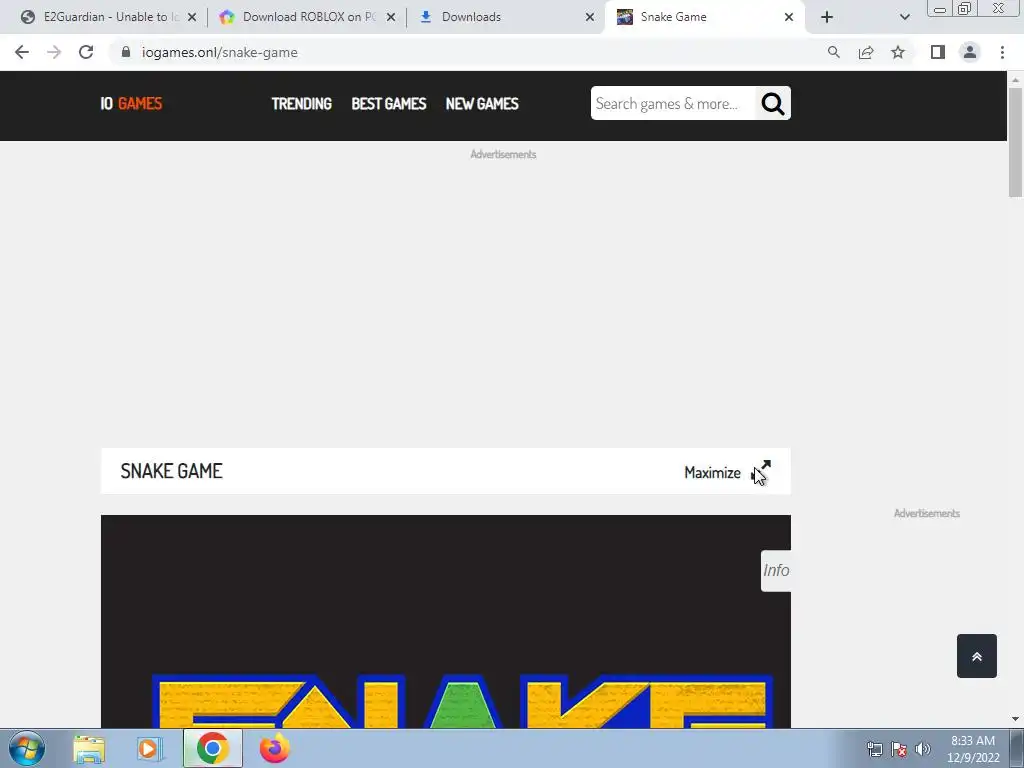1024x768 pixels.
Task: Reload the current page
Action: pos(86,52)
